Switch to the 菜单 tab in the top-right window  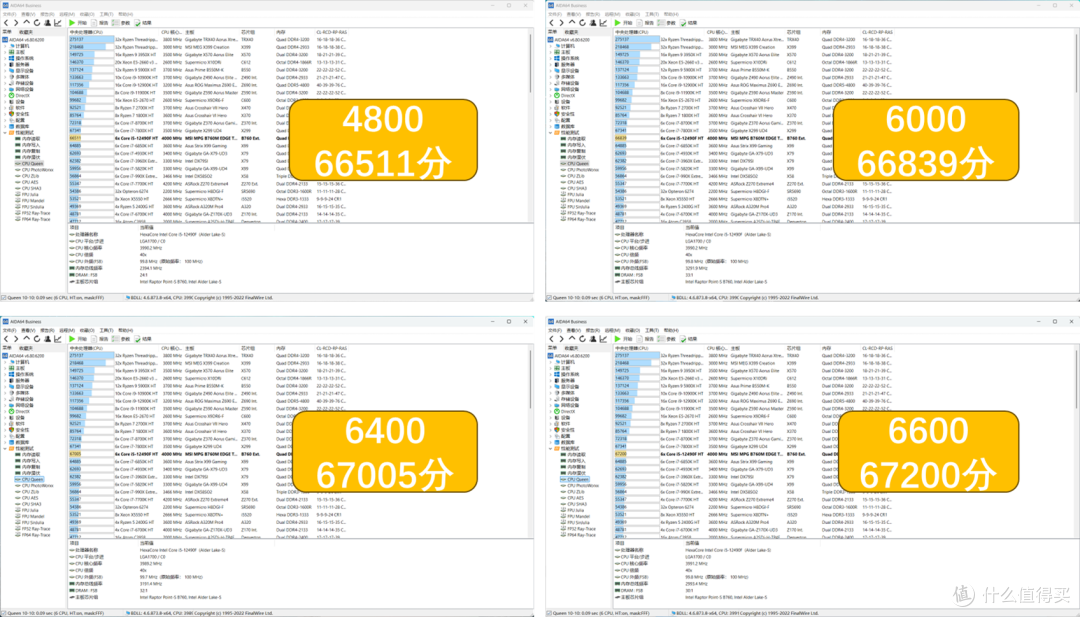[x=552, y=32]
